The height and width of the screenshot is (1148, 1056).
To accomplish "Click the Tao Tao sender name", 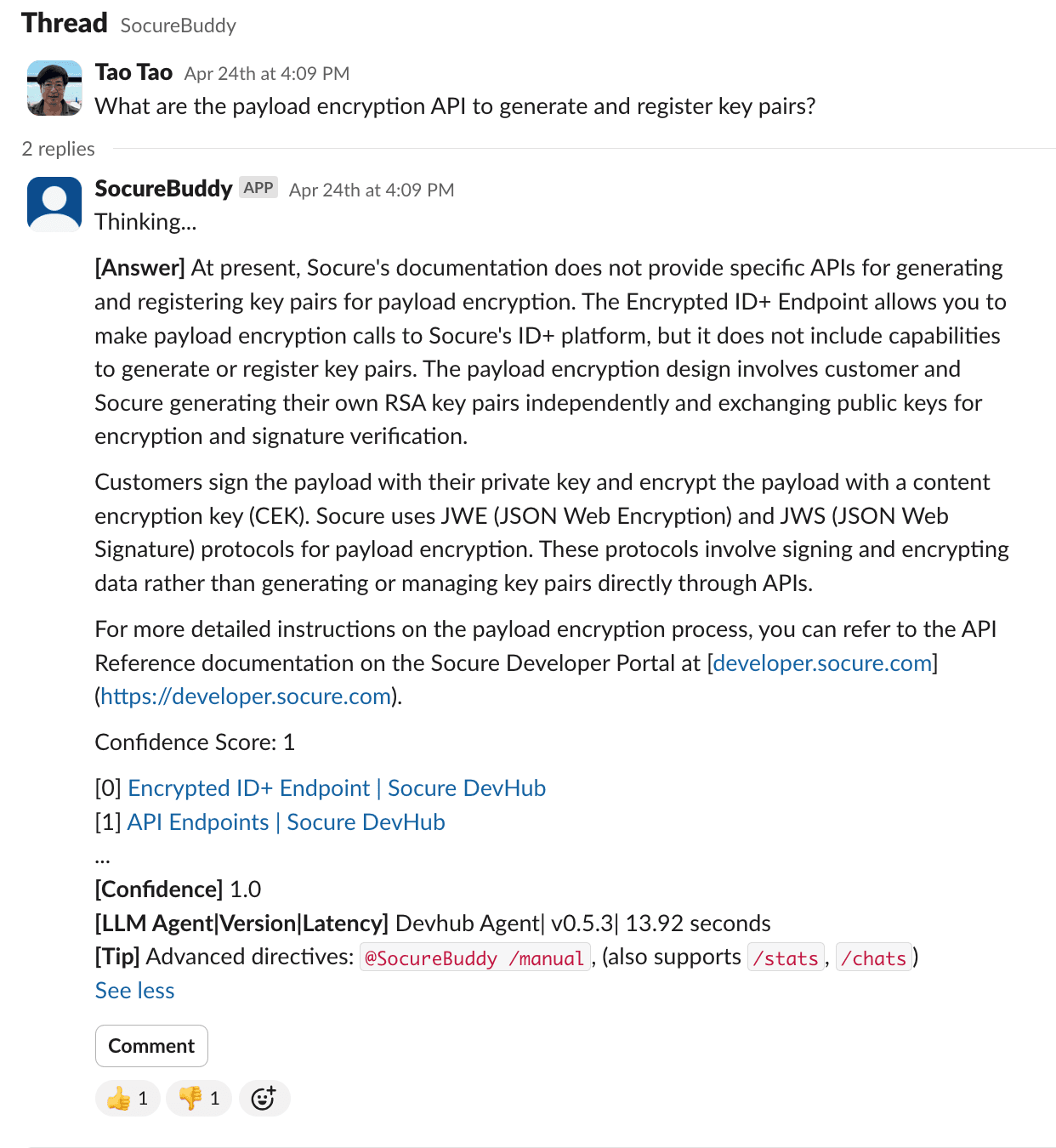I will (133, 72).
